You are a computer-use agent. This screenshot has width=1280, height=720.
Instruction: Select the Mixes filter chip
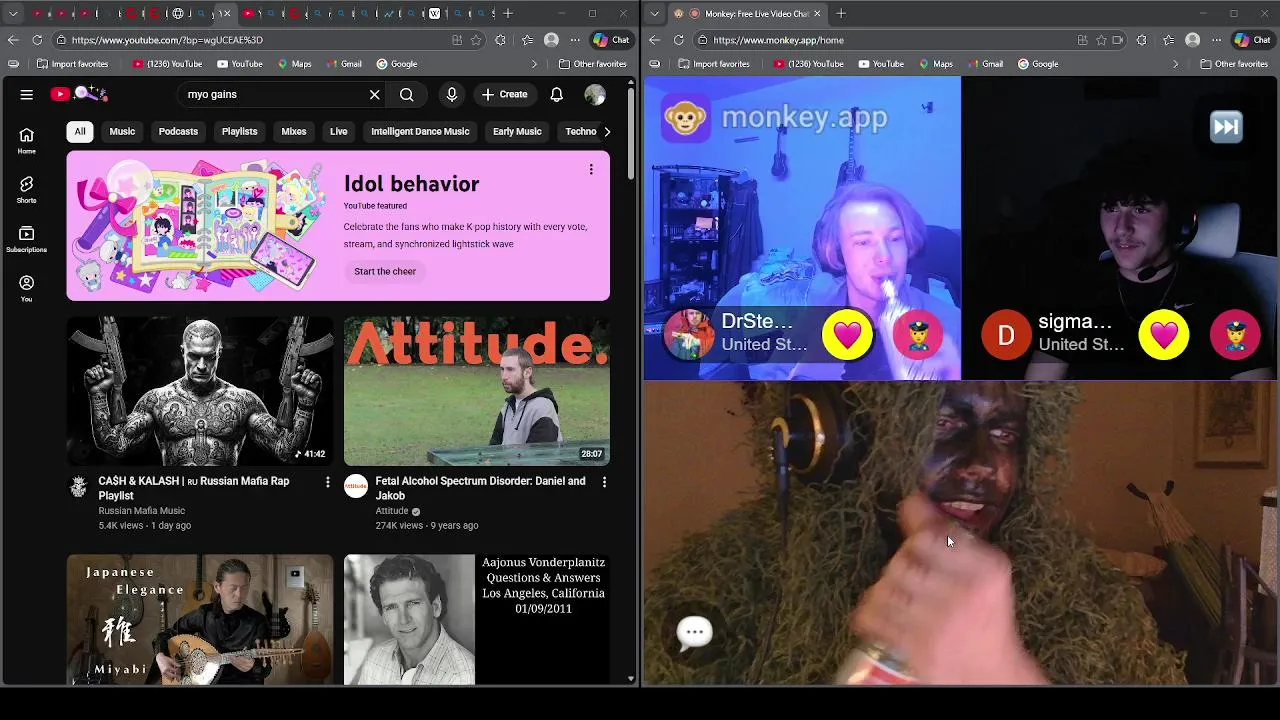coord(294,131)
